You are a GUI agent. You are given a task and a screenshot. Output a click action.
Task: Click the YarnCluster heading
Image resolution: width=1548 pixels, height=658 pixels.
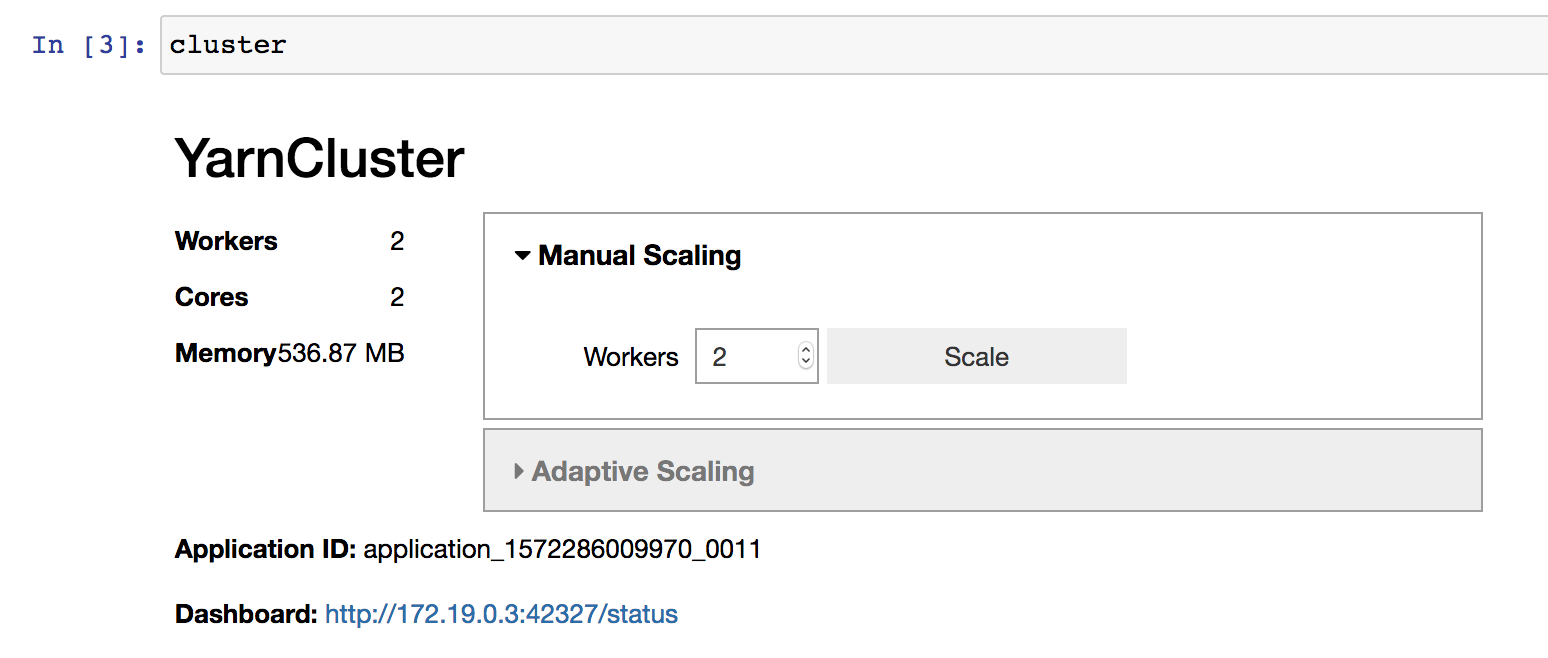tap(320, 159)
